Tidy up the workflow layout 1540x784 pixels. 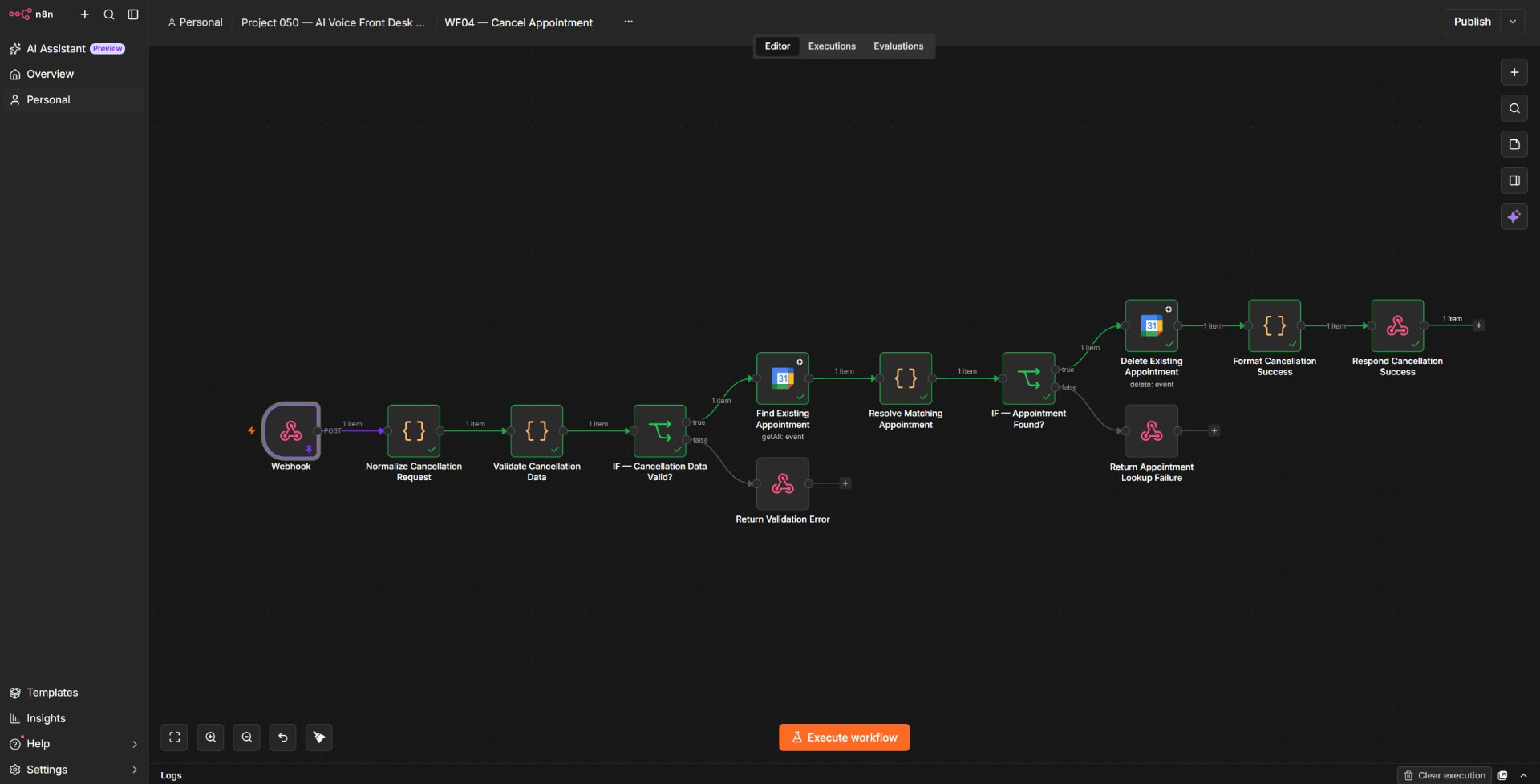pos(319,738)
